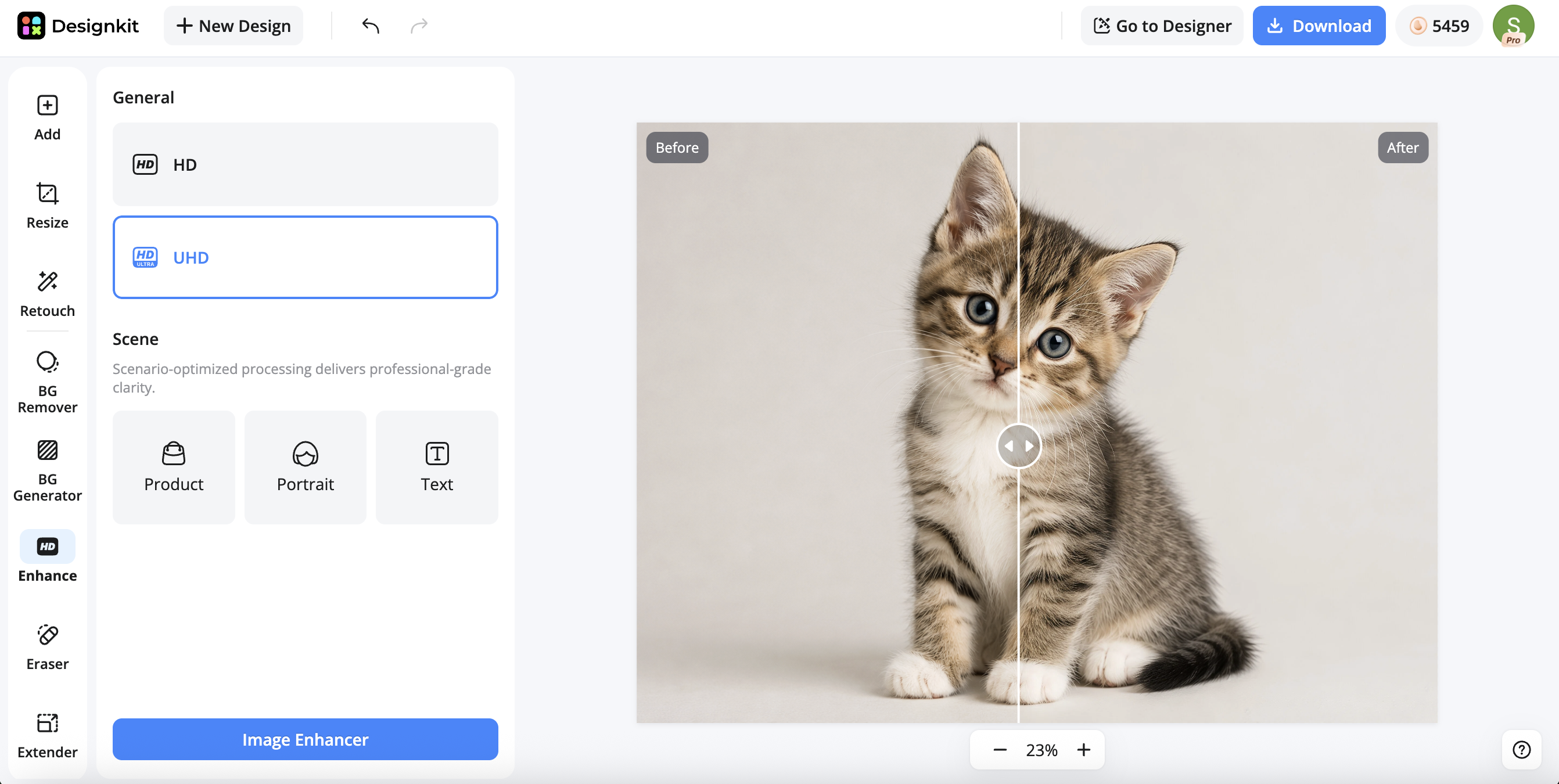The image size is (1559, 784).
Task: View credits balance 5459
Action: tap(1439, 26)
